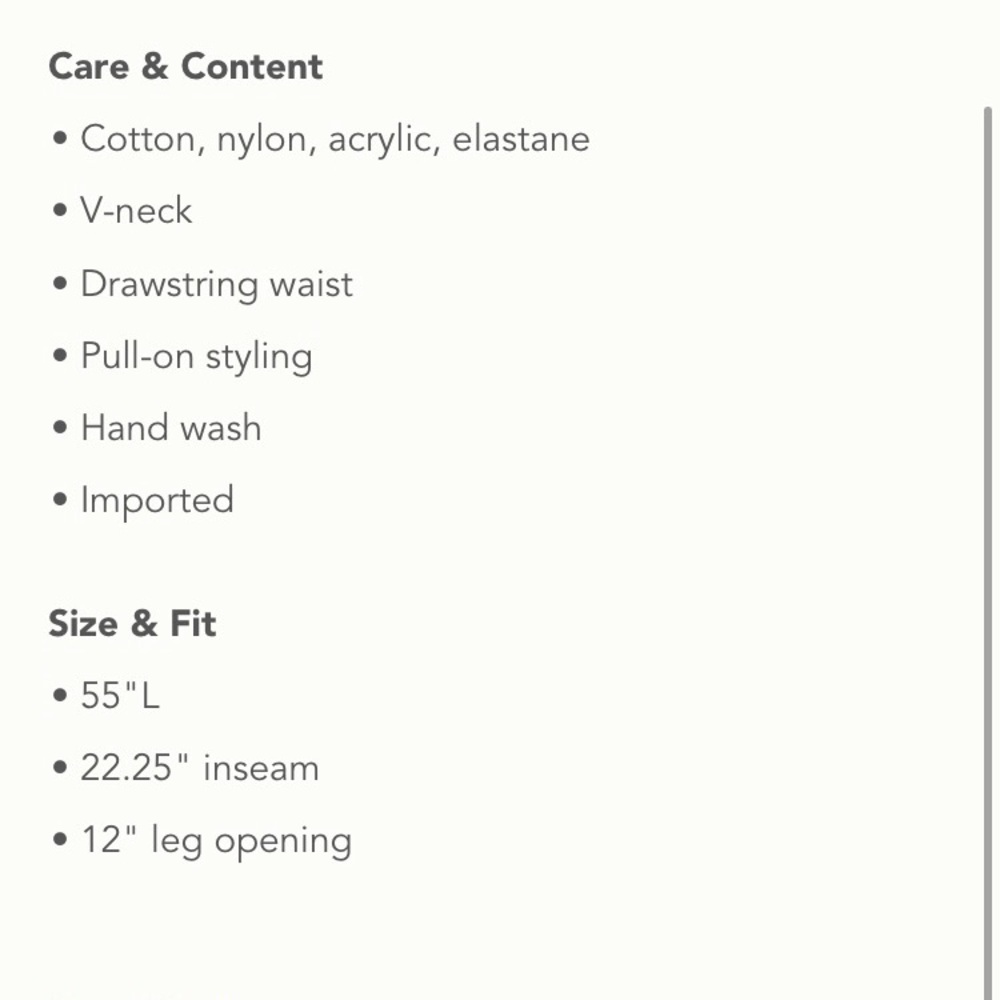Select the Drawstring waist text
The width and height of the screenshot is (1000, 1000).
click(216, 284)
